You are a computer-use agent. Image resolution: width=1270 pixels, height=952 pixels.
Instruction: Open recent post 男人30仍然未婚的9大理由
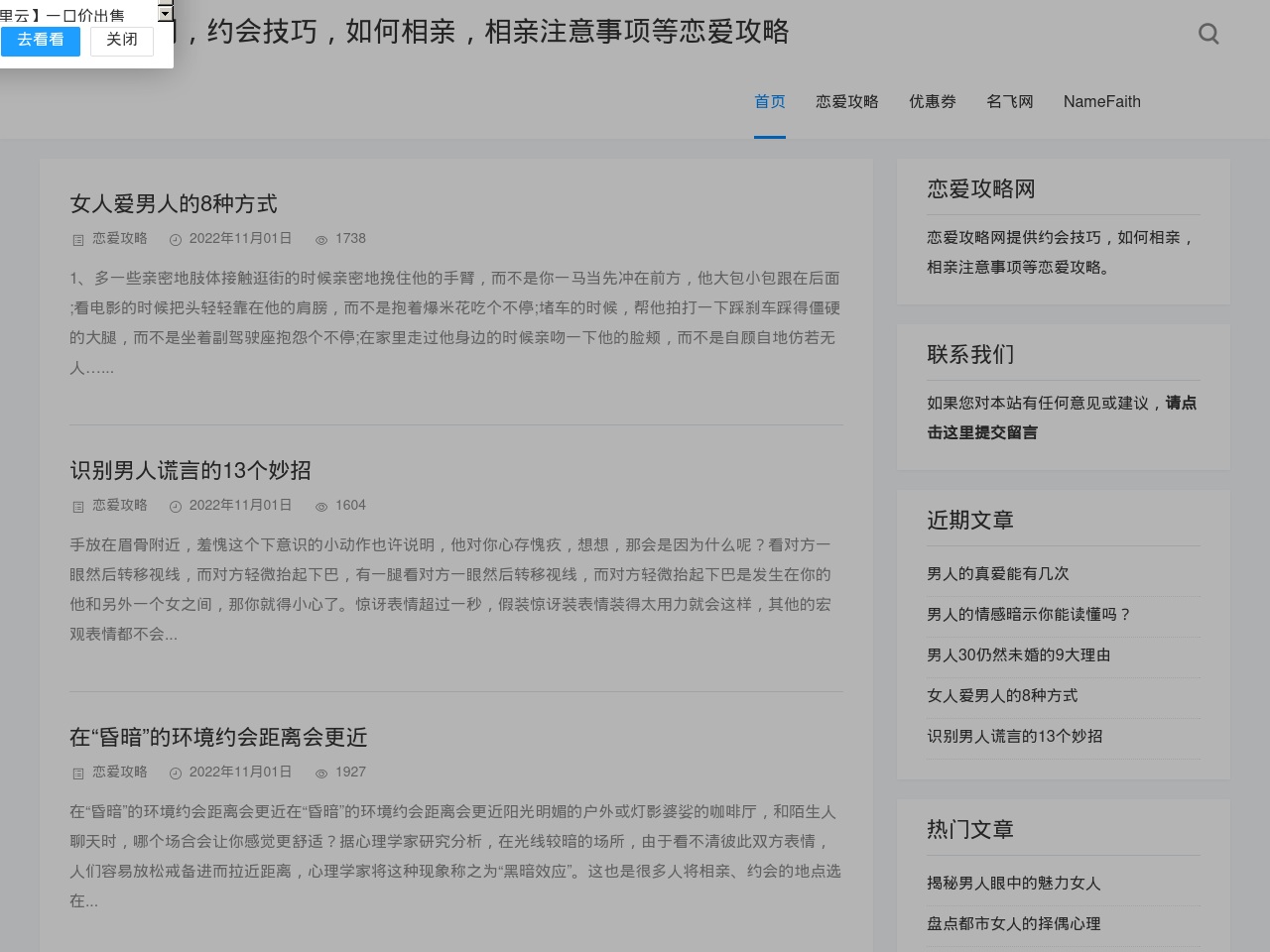coord(1019,655)
